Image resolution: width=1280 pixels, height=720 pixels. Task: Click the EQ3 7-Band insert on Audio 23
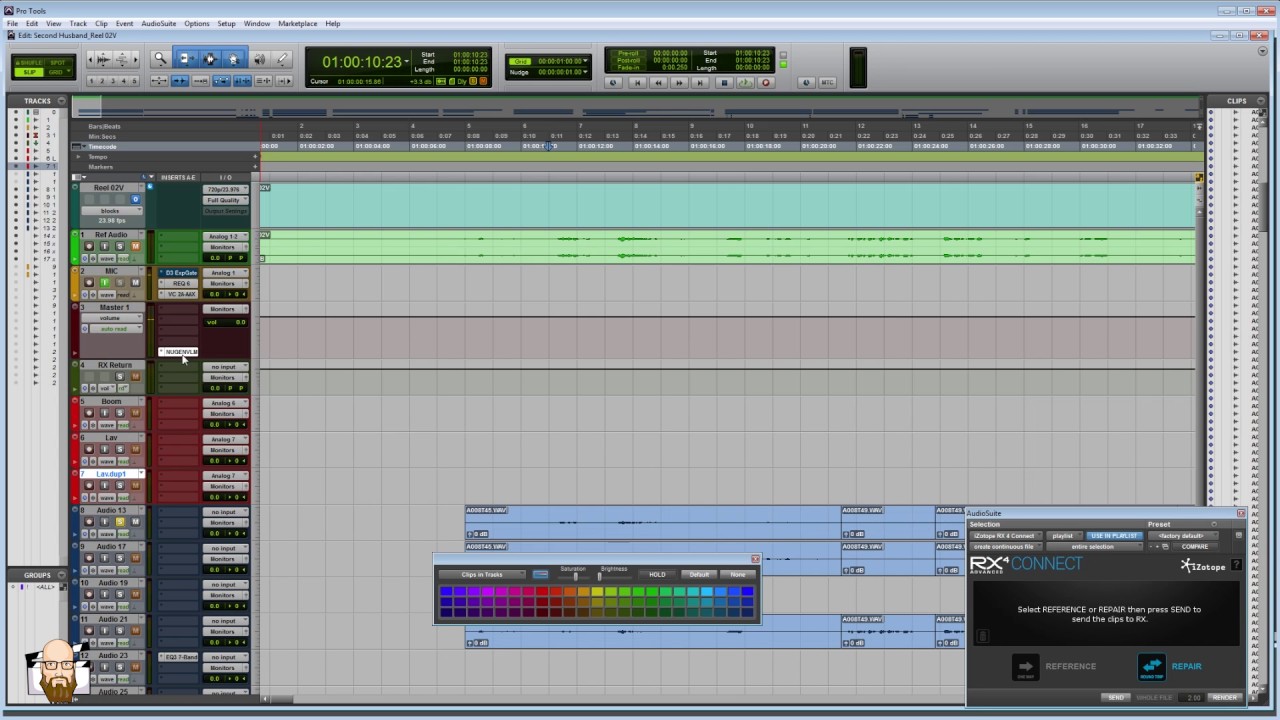tap(181, 657)
